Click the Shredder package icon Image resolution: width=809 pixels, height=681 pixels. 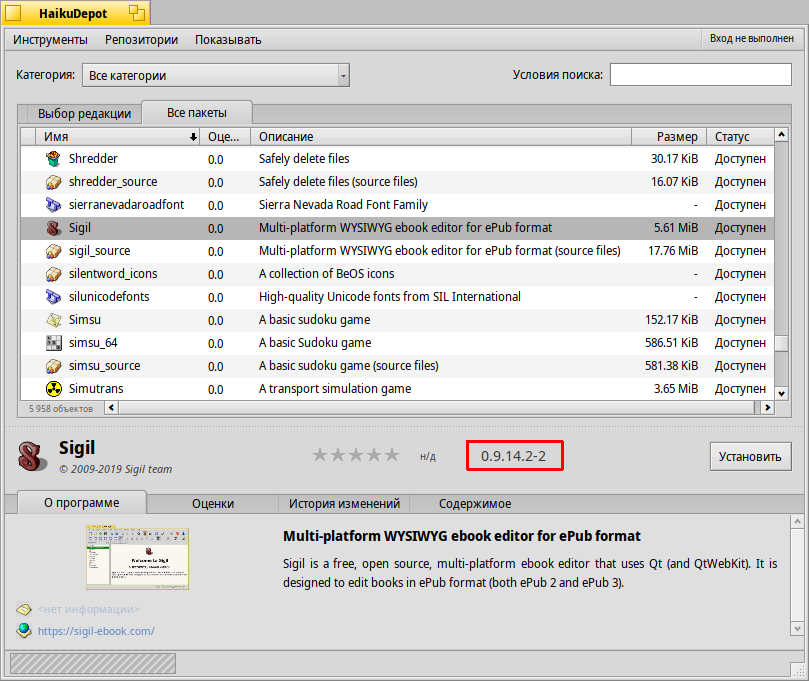point(53,159)
